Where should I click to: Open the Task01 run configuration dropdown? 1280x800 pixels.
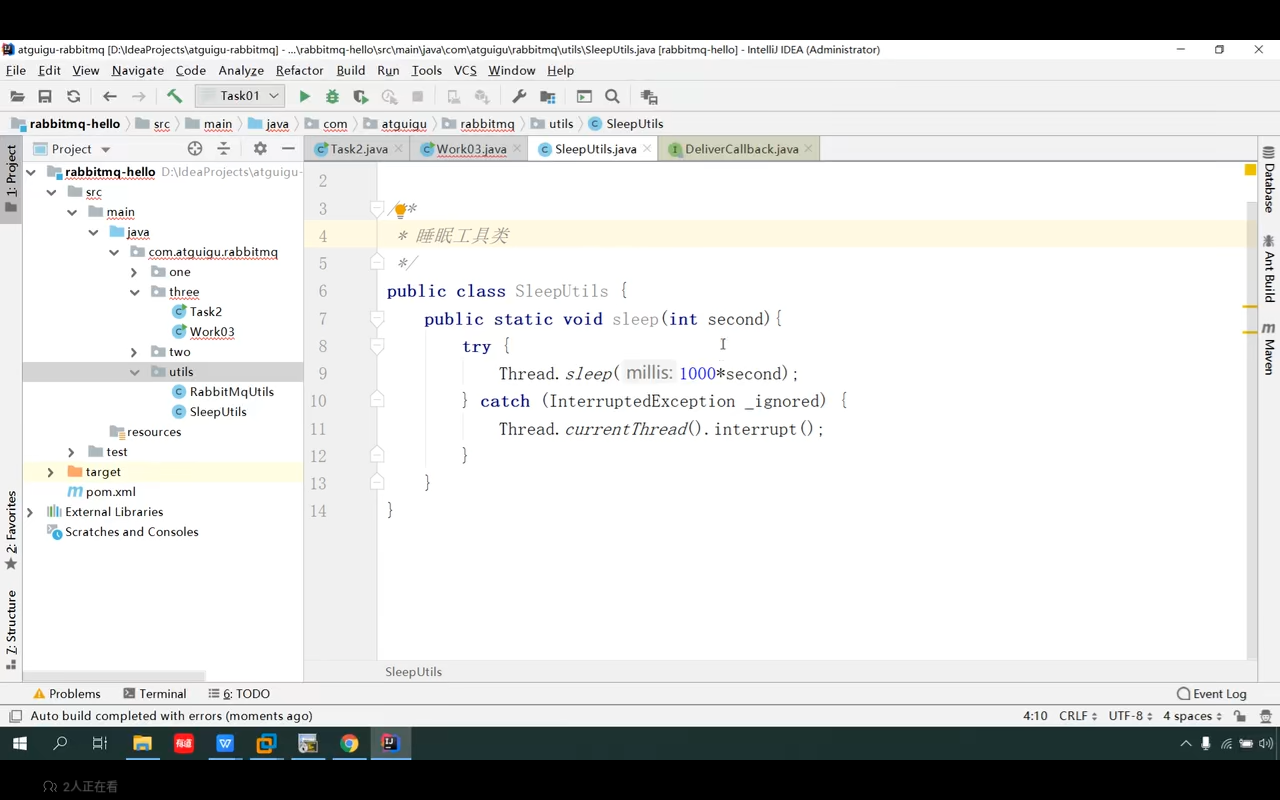[240, 96]
